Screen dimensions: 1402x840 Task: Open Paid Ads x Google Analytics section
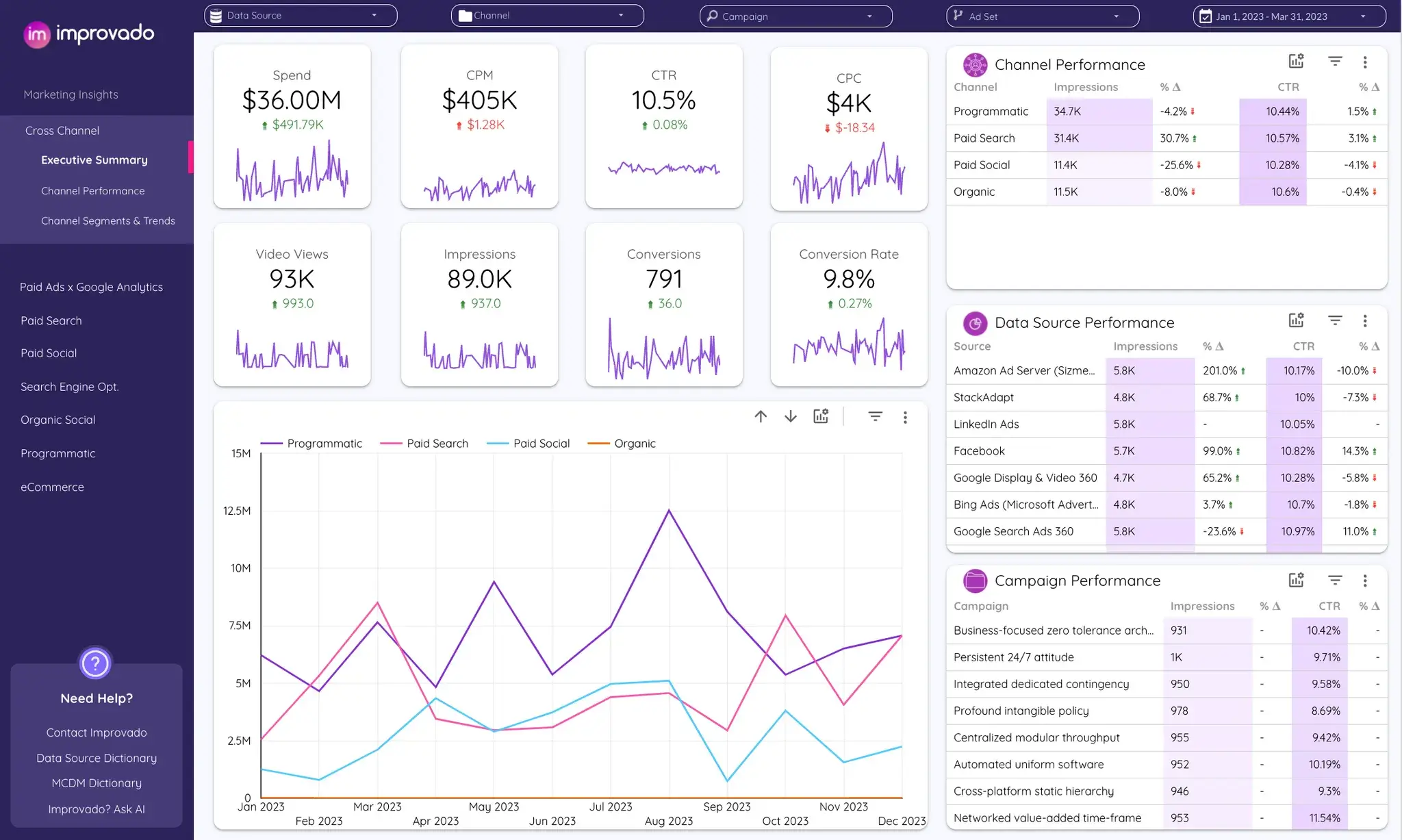pos(91,288)
